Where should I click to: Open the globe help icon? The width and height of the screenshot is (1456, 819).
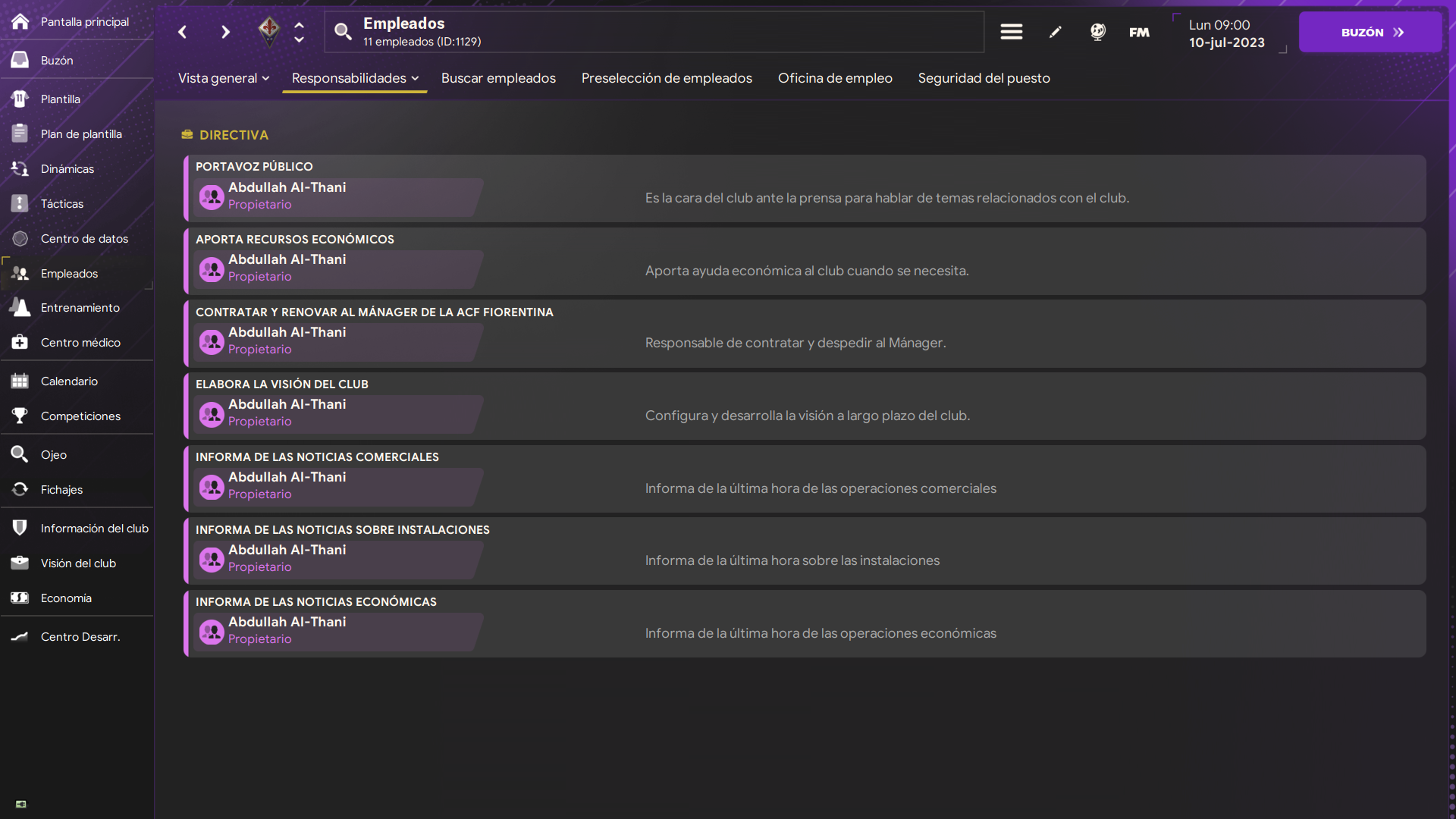(1097, 32)
